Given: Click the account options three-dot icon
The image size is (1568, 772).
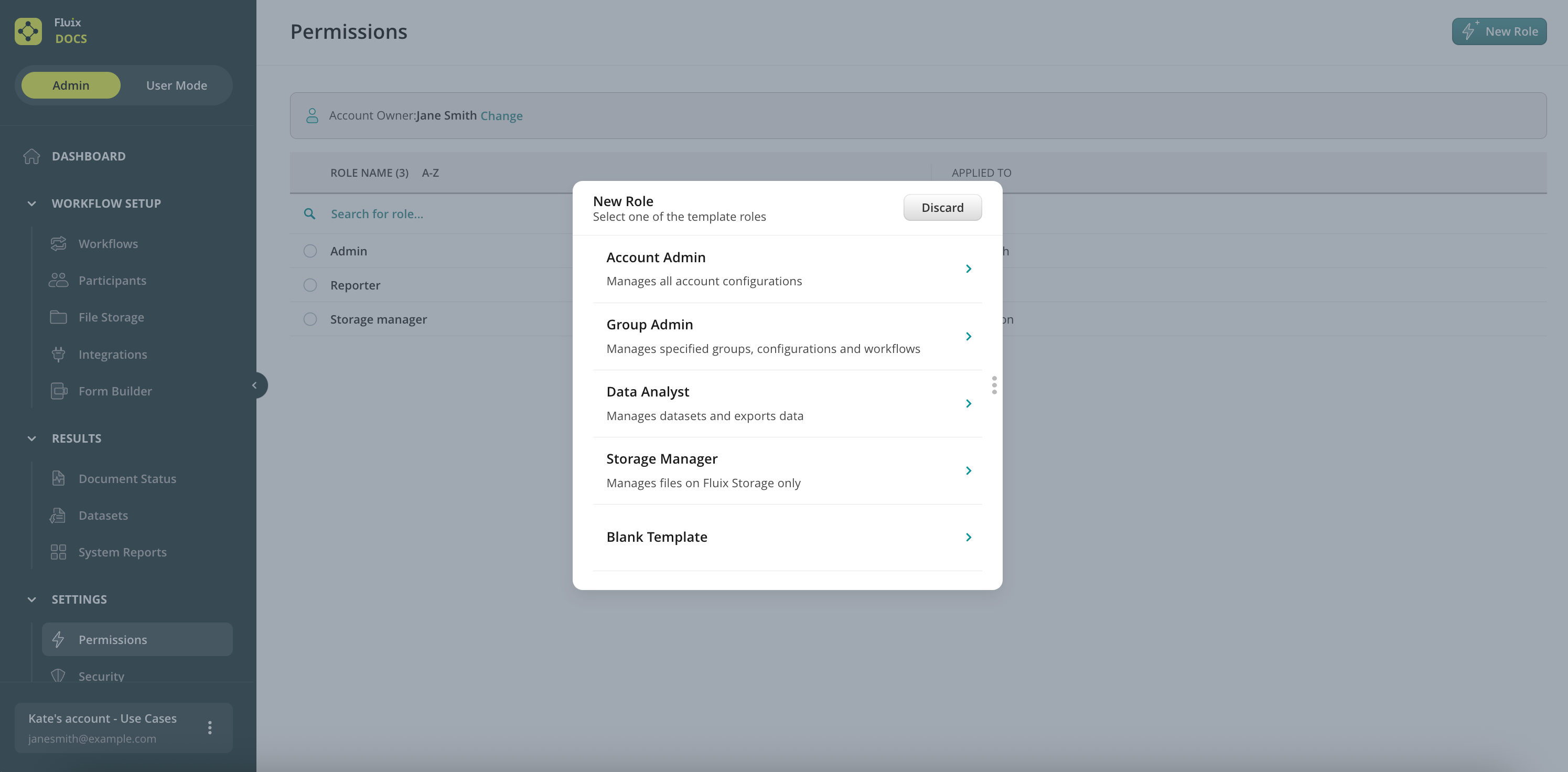Looking at the screenshot, I should (x=209, y=727).
